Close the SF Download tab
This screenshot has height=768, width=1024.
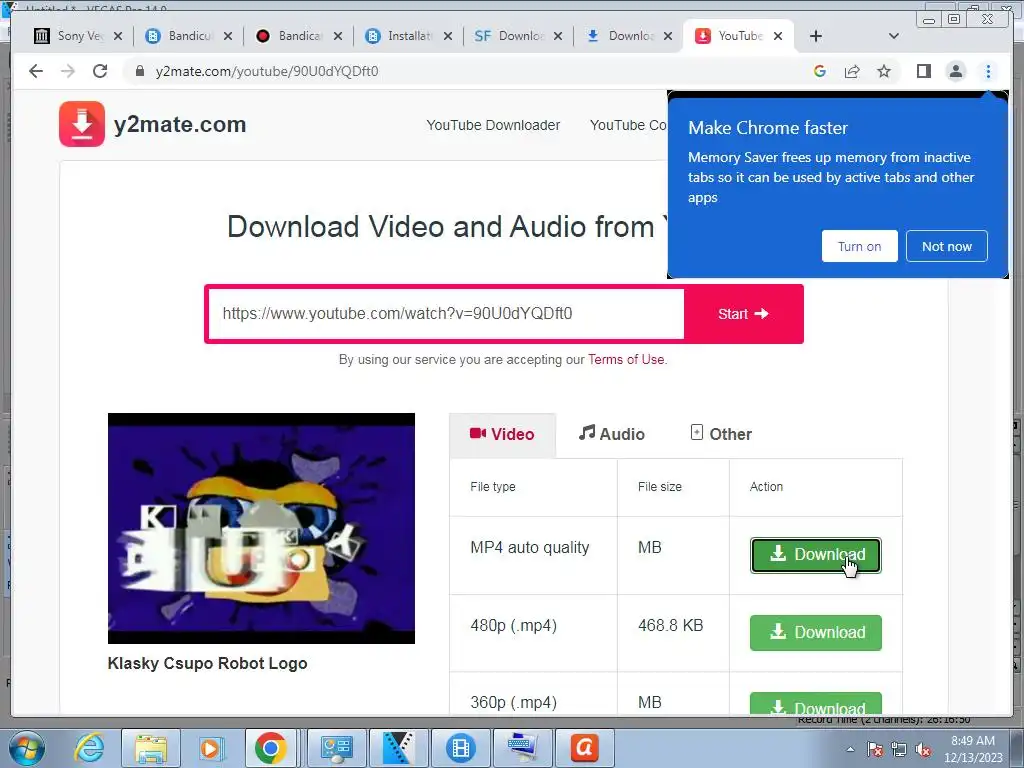click(558, 36)
